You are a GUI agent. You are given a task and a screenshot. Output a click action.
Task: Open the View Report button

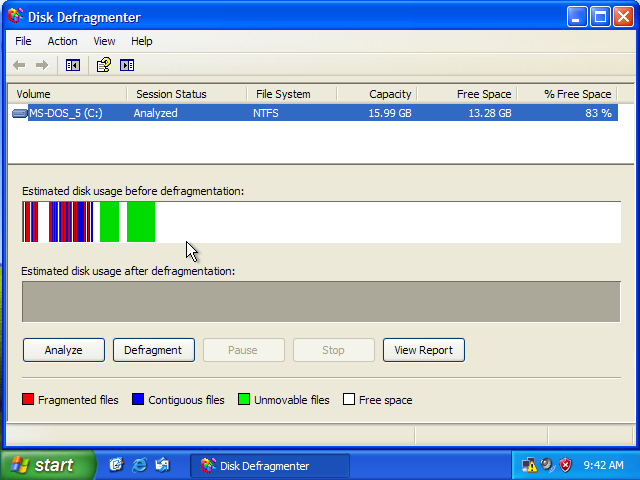(x=423, y=350)
